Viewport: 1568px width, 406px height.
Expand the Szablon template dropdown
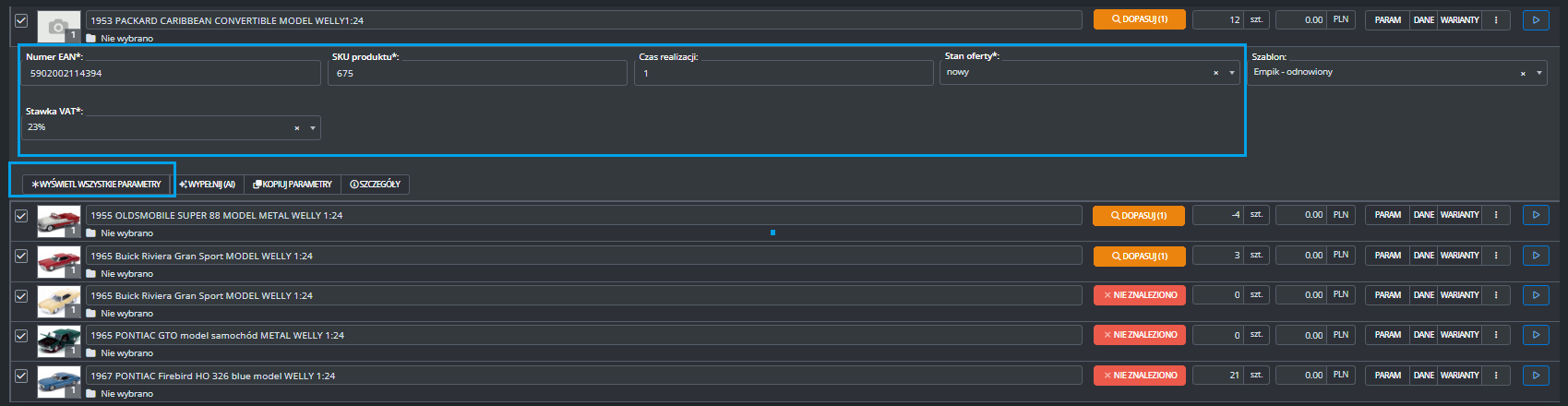tap(1539, 73)
